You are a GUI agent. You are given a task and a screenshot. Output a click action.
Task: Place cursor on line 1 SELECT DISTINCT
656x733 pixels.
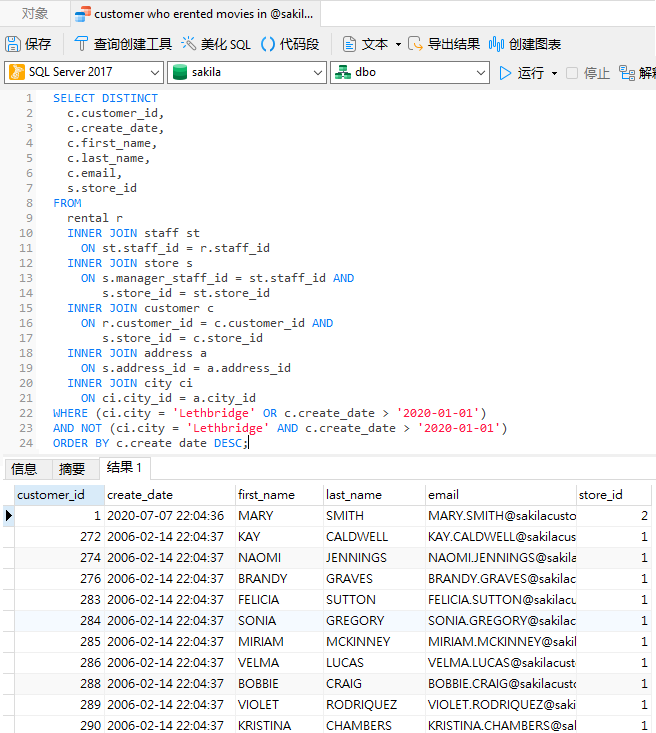click(105, 98)
